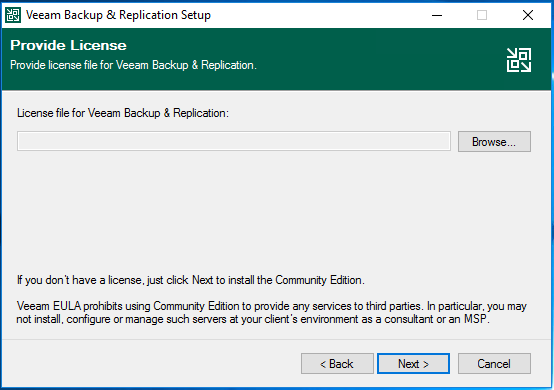Click 'License file for Veeam Backup & Replication:' label
Screen dimensions: 554x390
[x=123, y=113]
